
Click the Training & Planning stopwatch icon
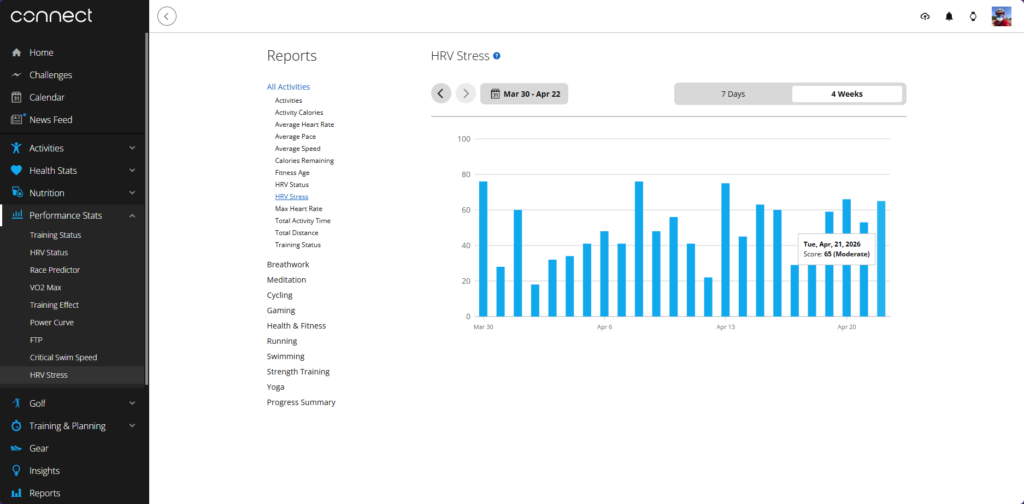point(16,426)
